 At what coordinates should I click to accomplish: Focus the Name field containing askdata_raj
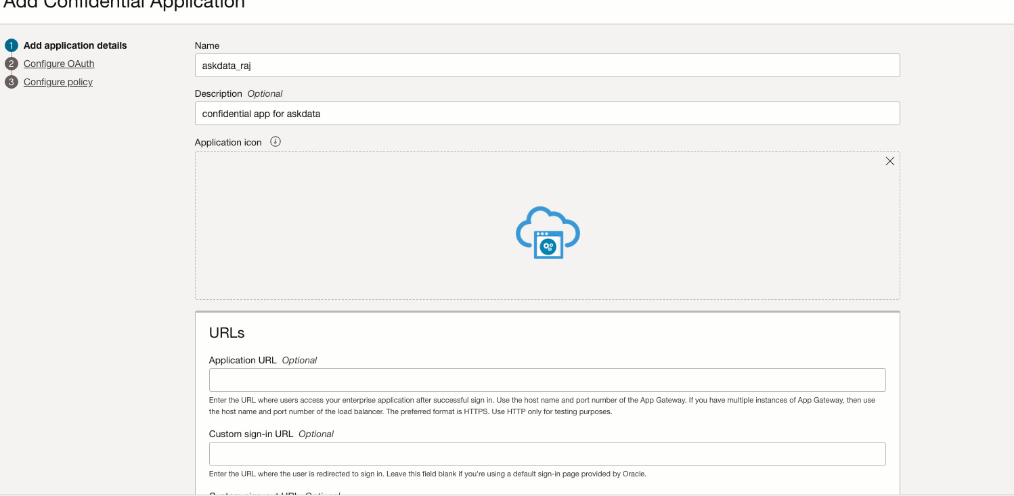(547, 65)
